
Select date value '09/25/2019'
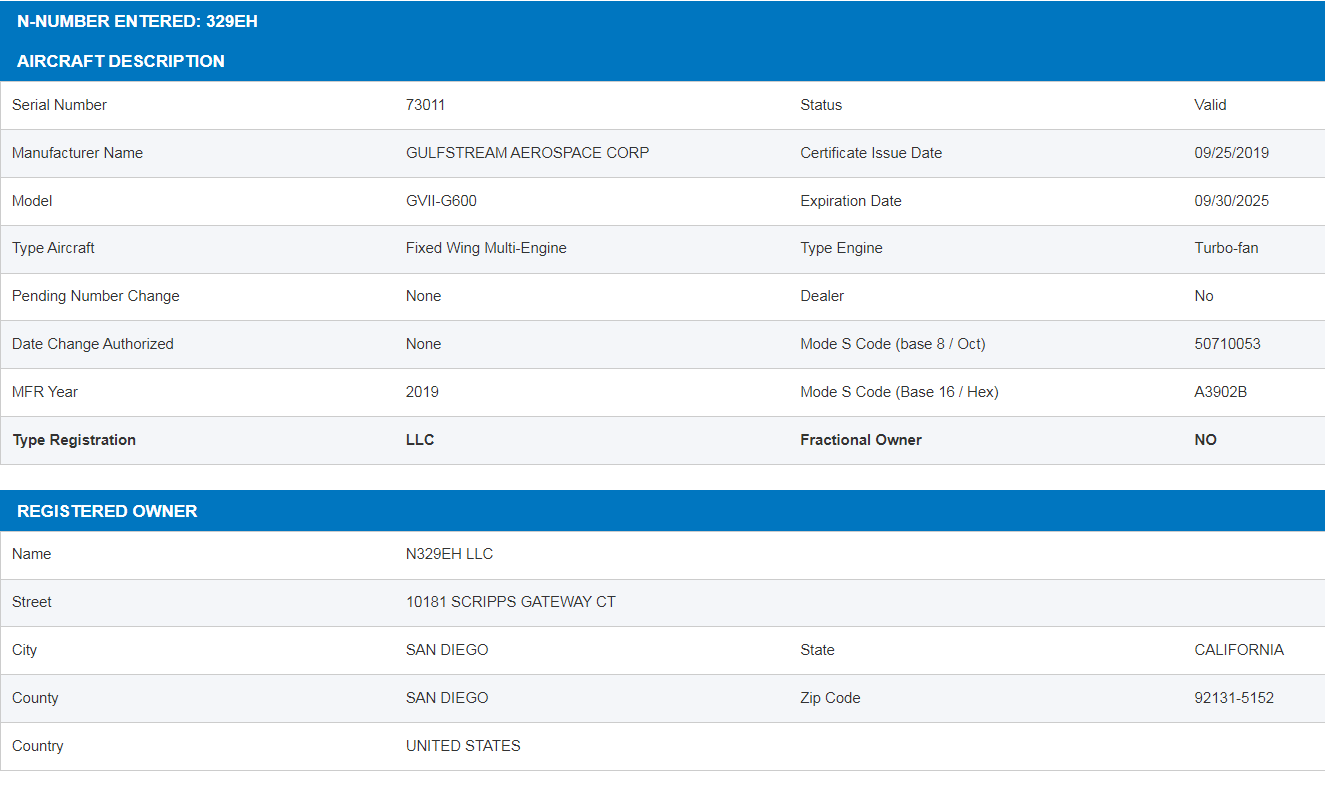pyautogui.click(x=1231, y=153)
